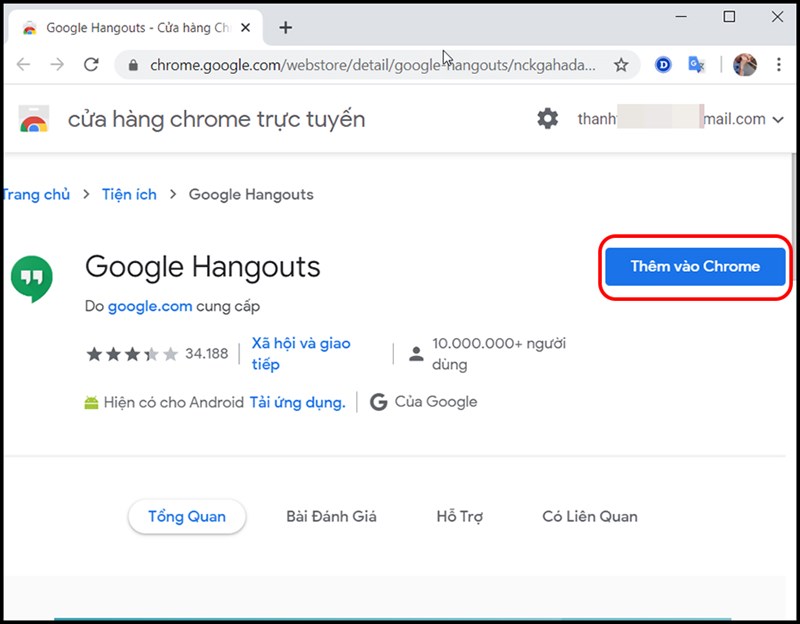Click the Thêm vào Chrome button
800x624 pixels.
694,266
